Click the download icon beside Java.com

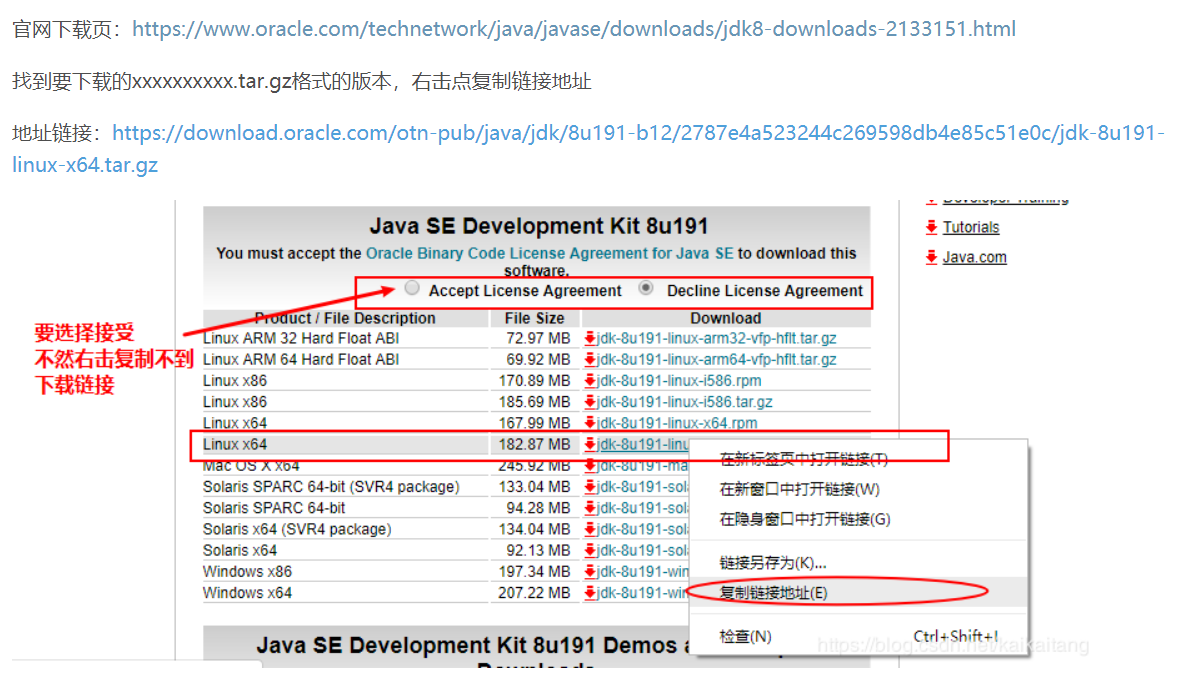(x=931, y=257)
